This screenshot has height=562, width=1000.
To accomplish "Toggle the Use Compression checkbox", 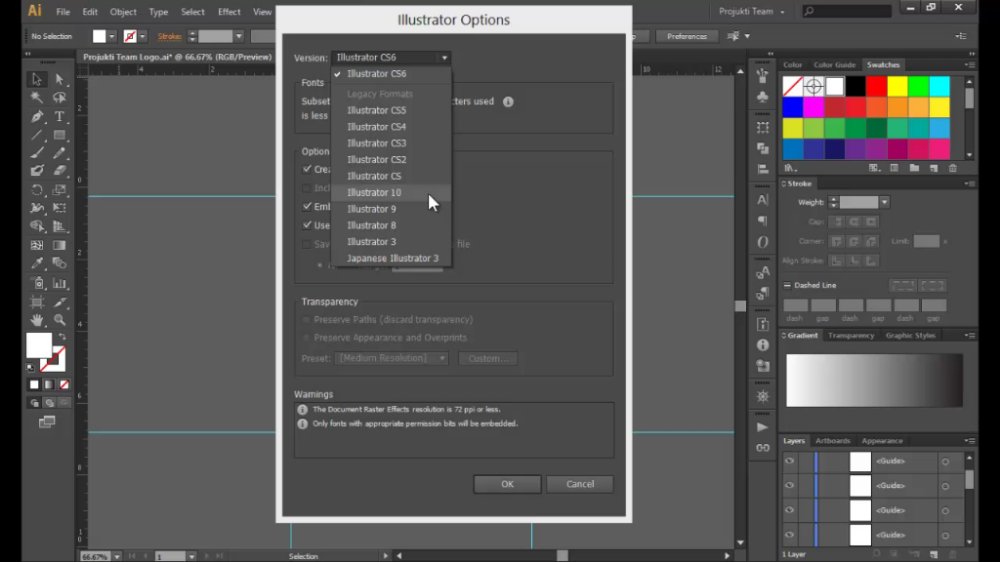I will point(307,225).
